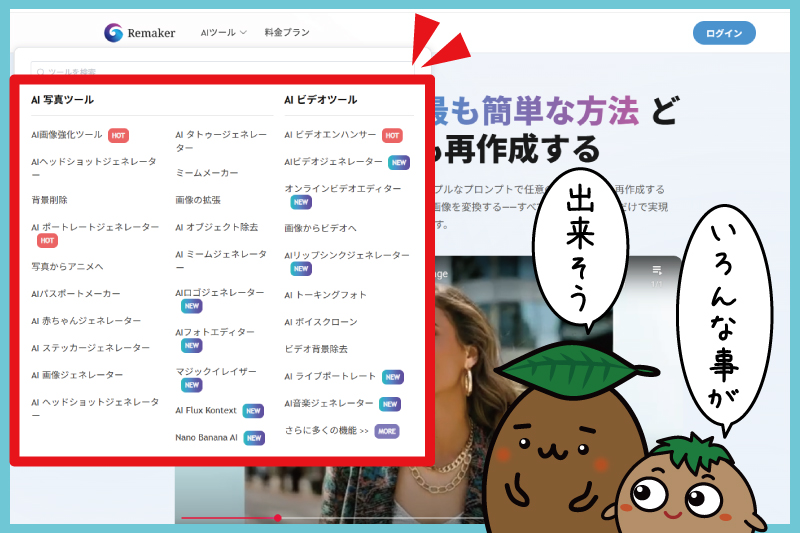
Task: Click the NEW badge next to Nano Banana AI
Action: tap(254, 438)
